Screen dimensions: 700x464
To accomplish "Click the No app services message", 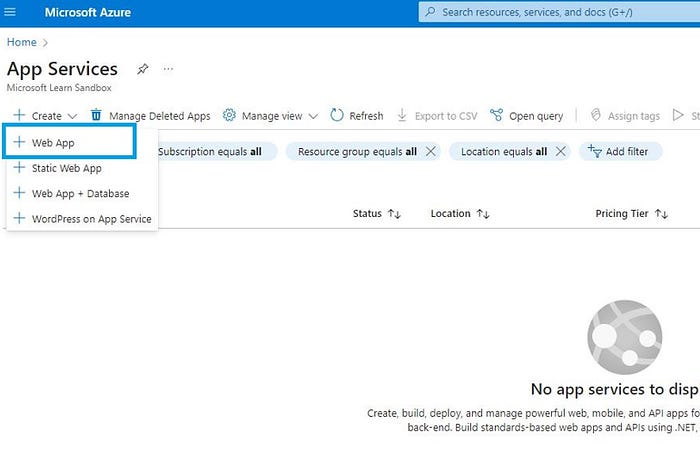I will tap(615, 389).
